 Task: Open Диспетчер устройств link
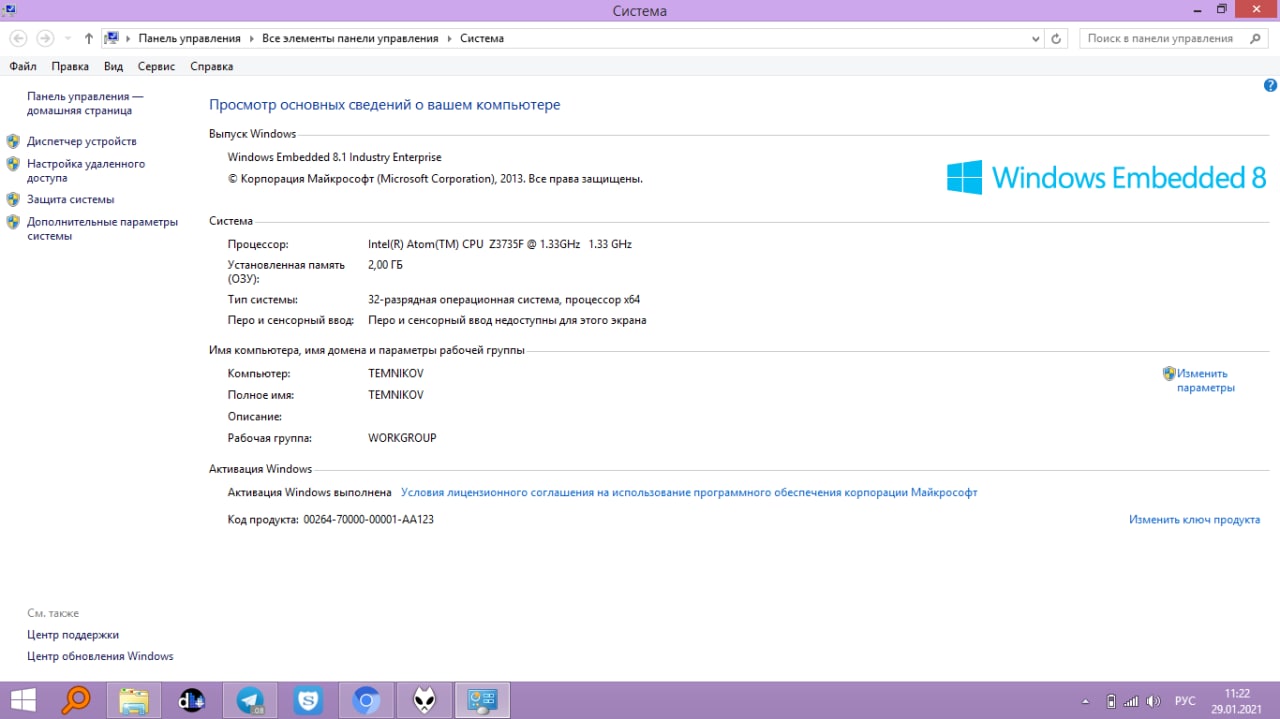pyautogui.click(x=82, y=141)
